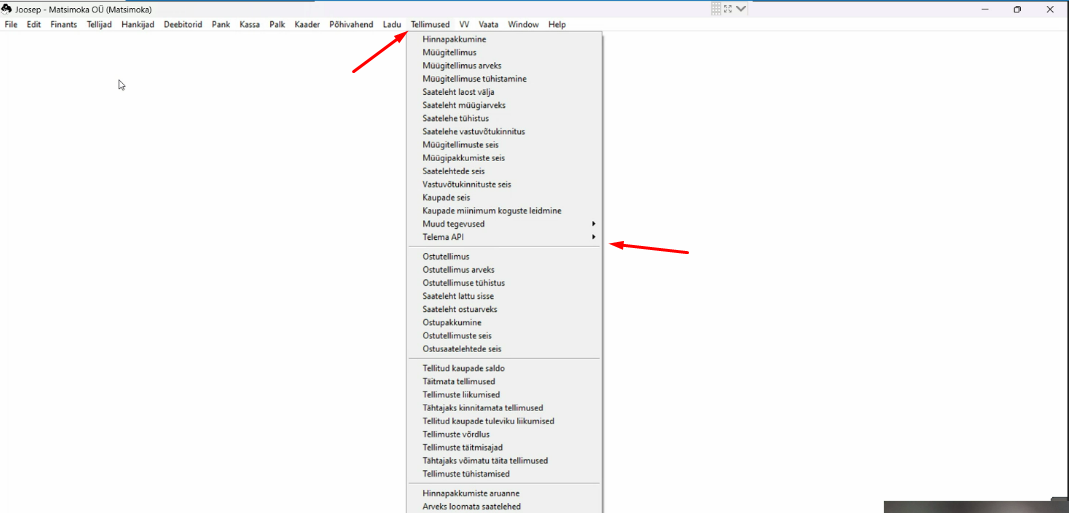Choose Hinnapakkumiste aruanne item
This screenshot has height=513, width=1069.
[470, 493]
